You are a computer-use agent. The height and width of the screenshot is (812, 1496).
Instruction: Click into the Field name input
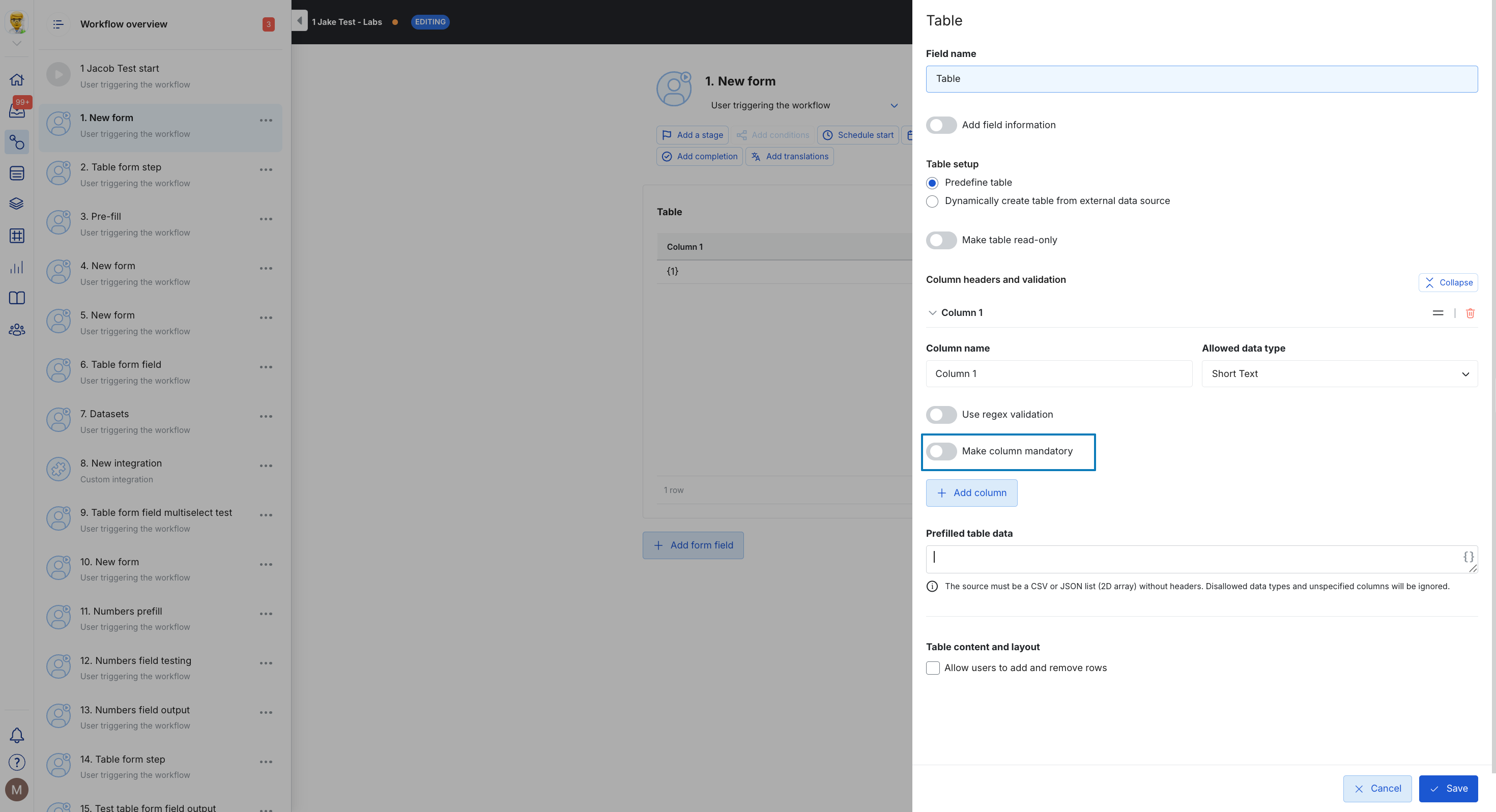point(1201,79)
